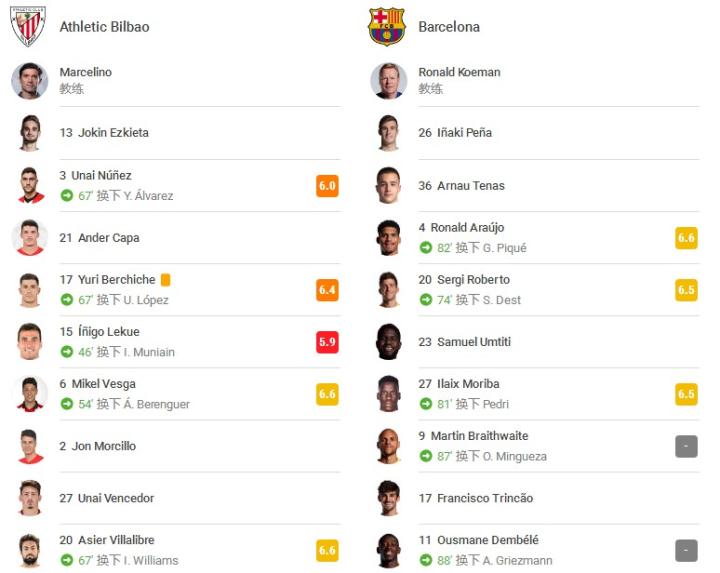Image resolution: width=720 pixels, height=573 pixels.
Task: Click green substitution arrow under Mikel Vesga
Action: (x=67, y=404)
